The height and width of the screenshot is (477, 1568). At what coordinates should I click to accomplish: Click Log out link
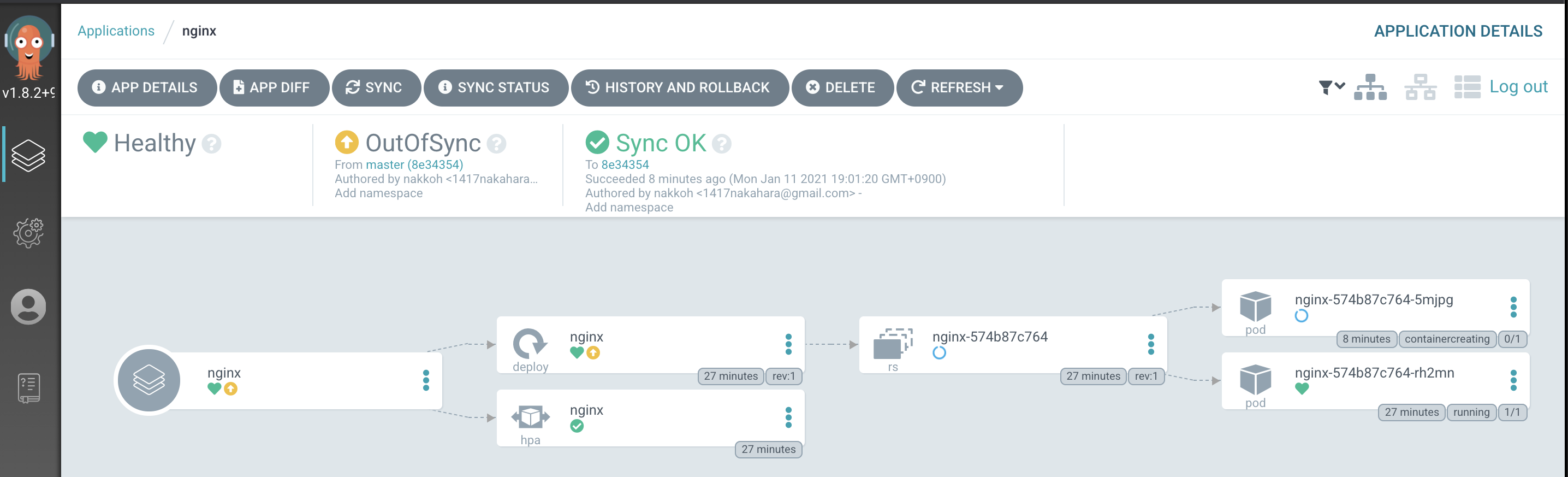click(1518, 86)
